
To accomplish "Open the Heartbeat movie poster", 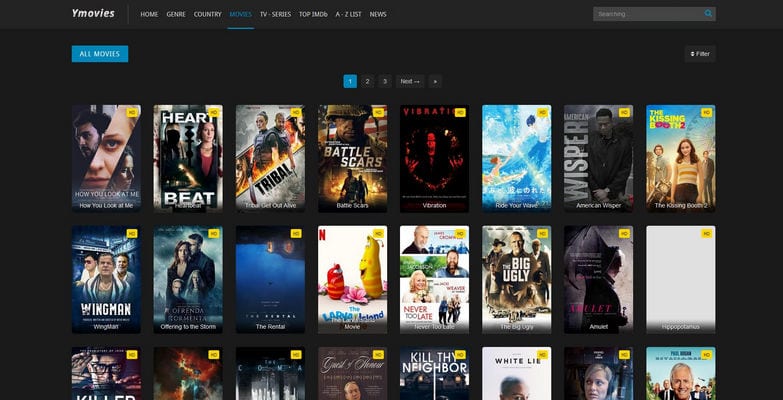I will tap(188, 158).
